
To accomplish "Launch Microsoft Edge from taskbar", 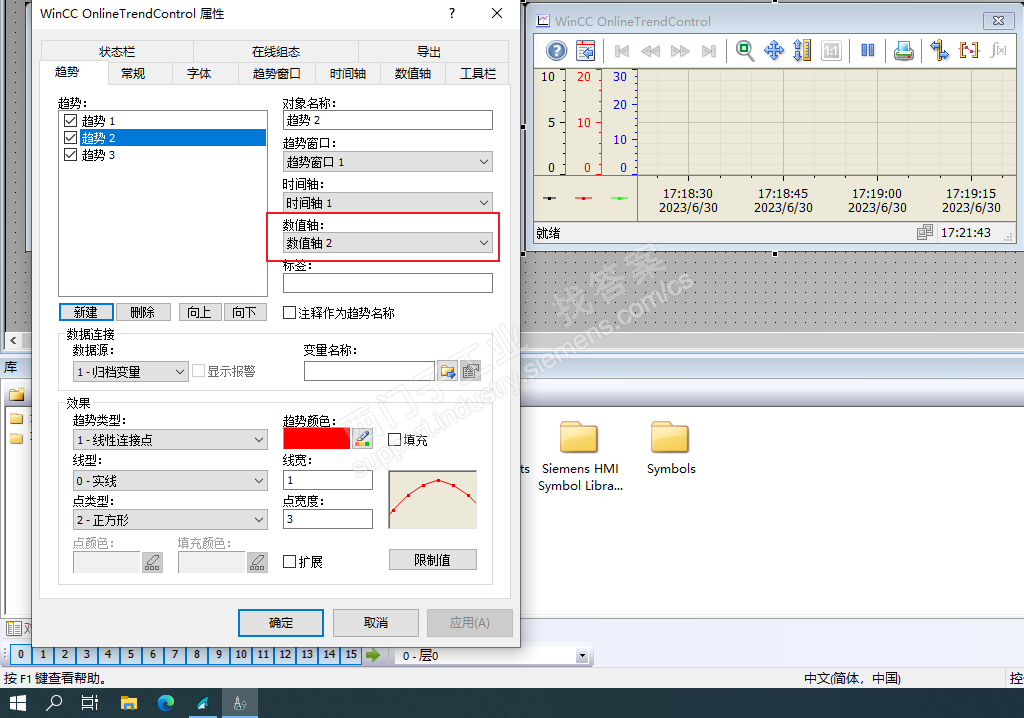I will (166, 703).
